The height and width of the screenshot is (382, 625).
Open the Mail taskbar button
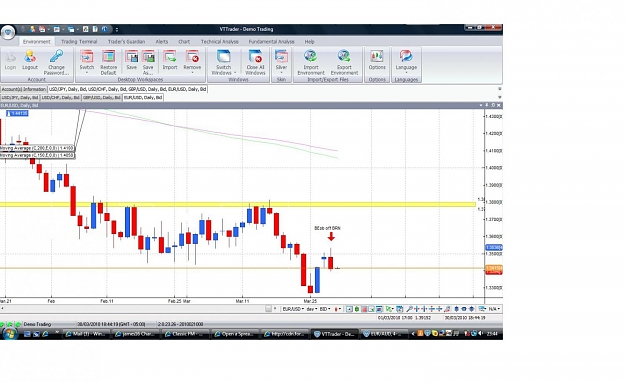click(85, 334)
